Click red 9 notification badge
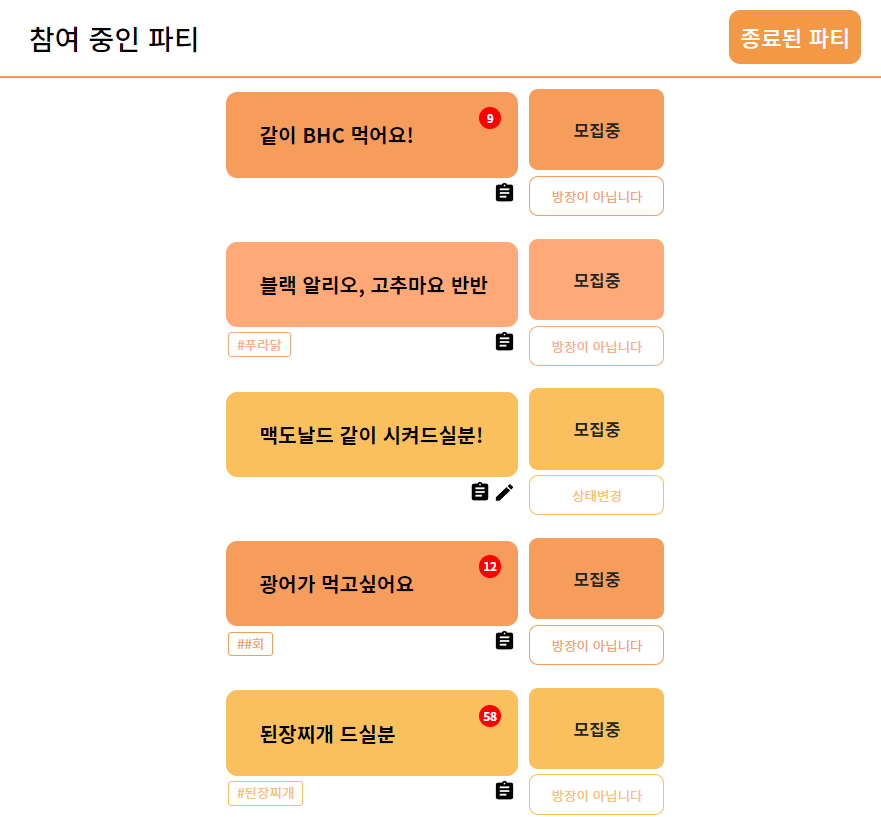This screenshot has width=881, height=817. (x=489, y=118)
